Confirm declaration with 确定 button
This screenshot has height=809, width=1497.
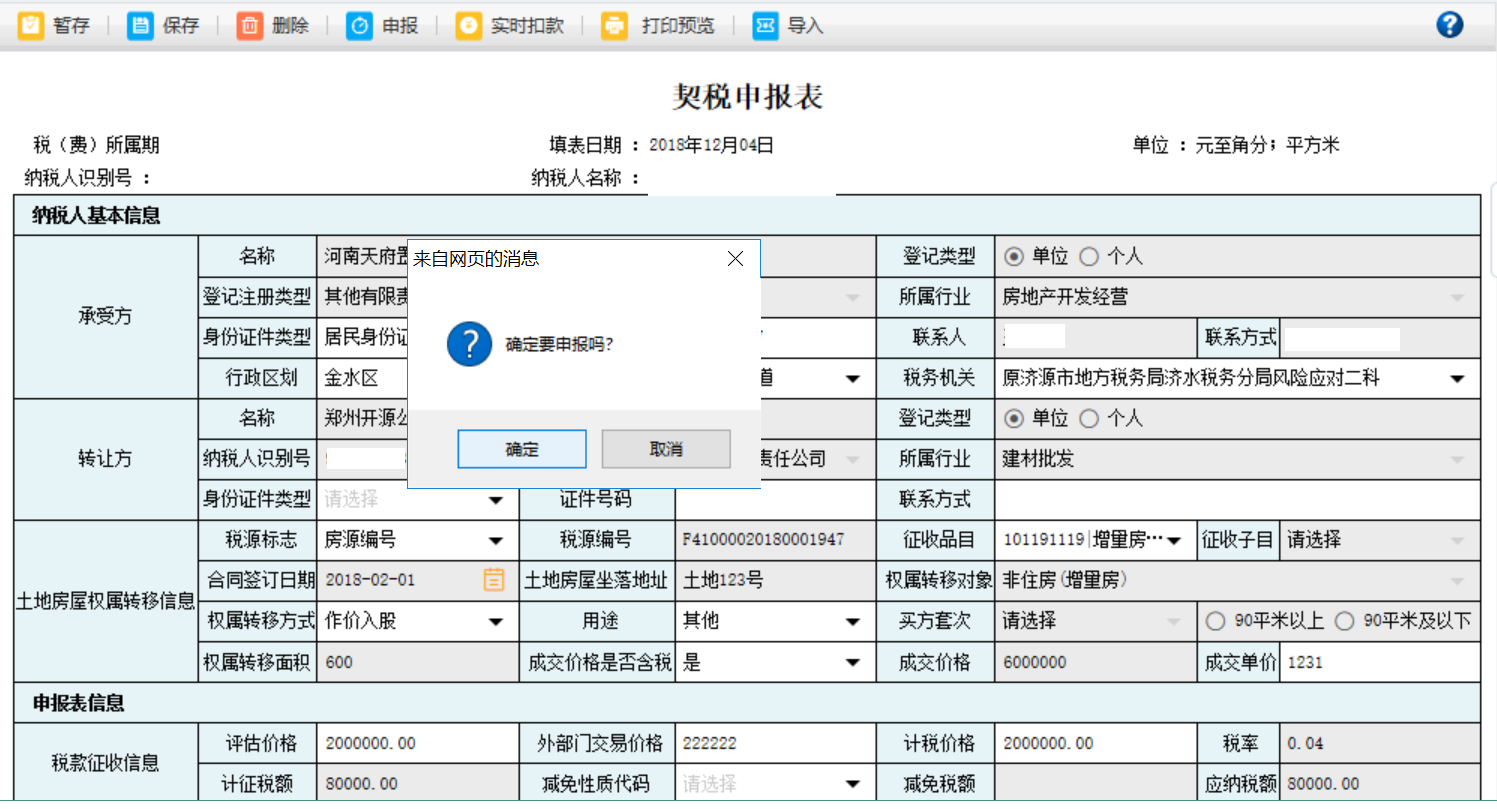tap(521, 449)
